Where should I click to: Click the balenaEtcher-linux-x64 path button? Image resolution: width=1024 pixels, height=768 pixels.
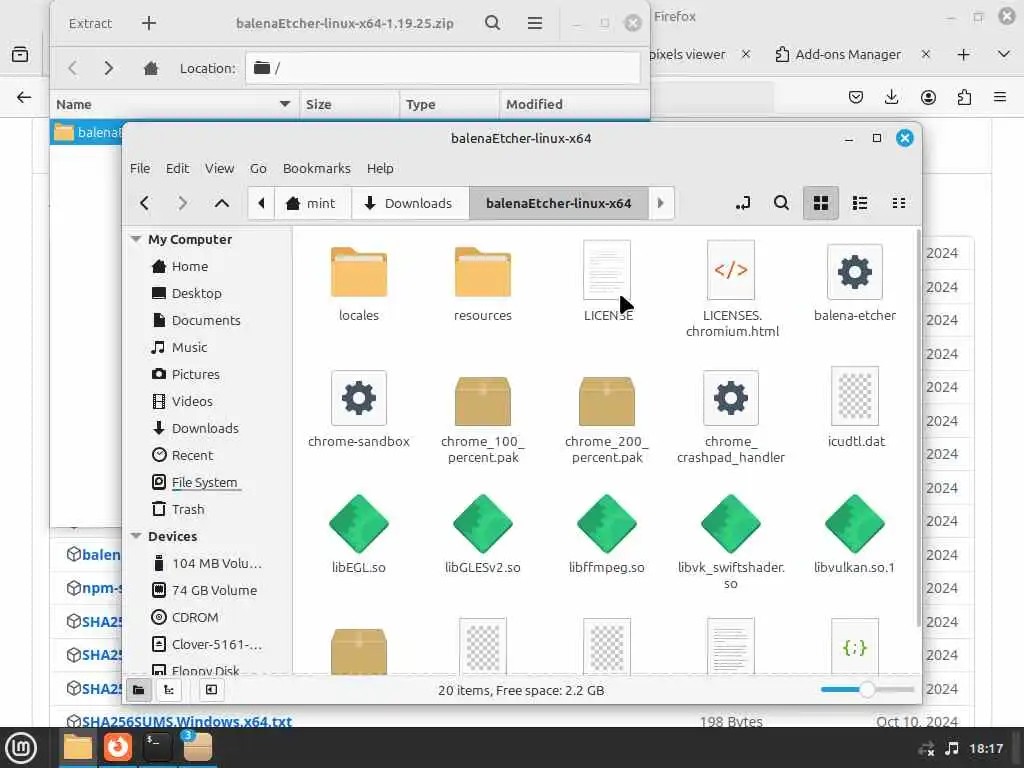[558, 203]
